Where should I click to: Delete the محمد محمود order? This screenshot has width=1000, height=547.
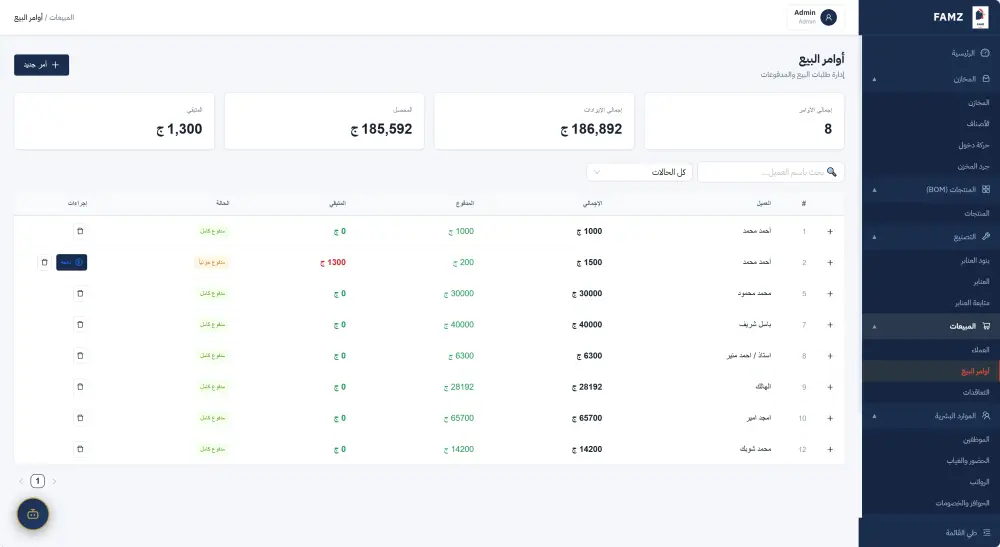point(80,293)
